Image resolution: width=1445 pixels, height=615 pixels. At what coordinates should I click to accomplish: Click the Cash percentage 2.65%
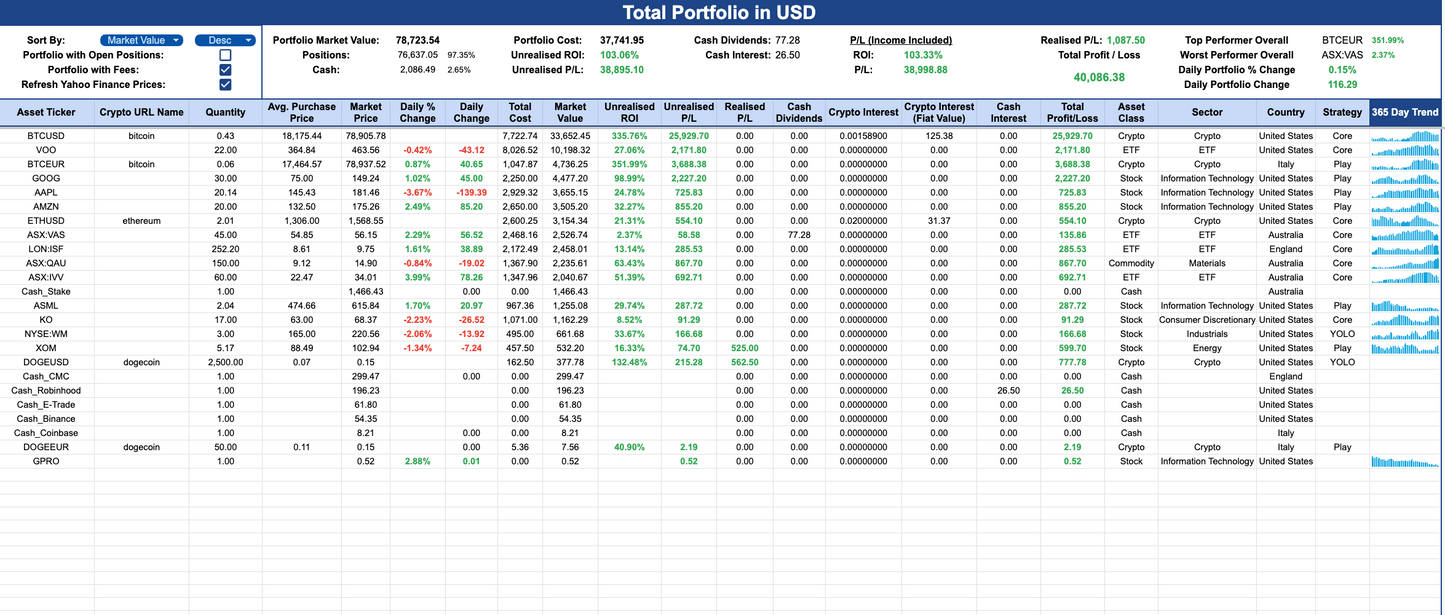[x=459, y=70]
